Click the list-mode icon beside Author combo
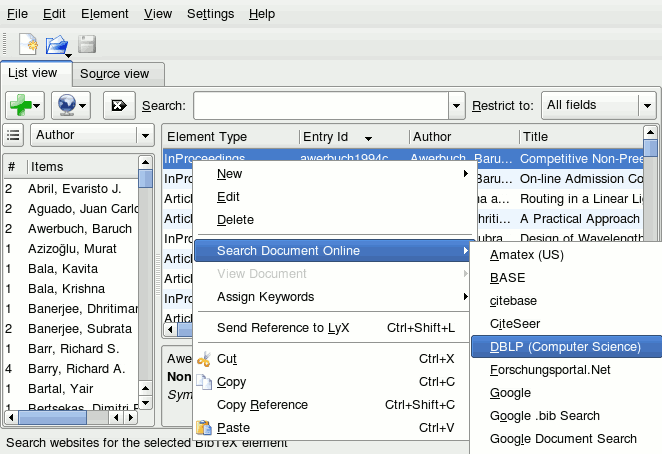The height and width of the screenshot is (454, 662). pyautogui.click(x=13, y=135)
